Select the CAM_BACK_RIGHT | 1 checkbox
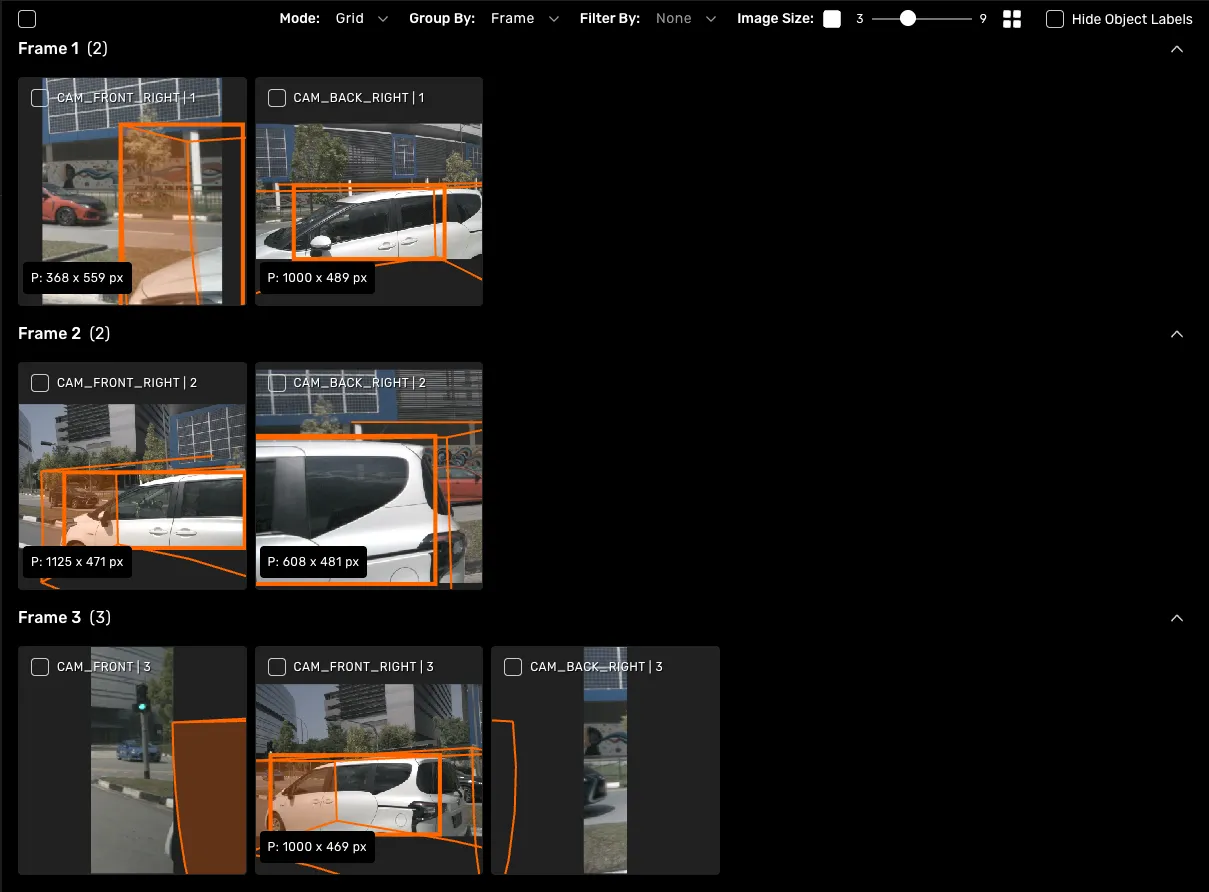This screenshot has height=892, width=1209. pos(277,97)
